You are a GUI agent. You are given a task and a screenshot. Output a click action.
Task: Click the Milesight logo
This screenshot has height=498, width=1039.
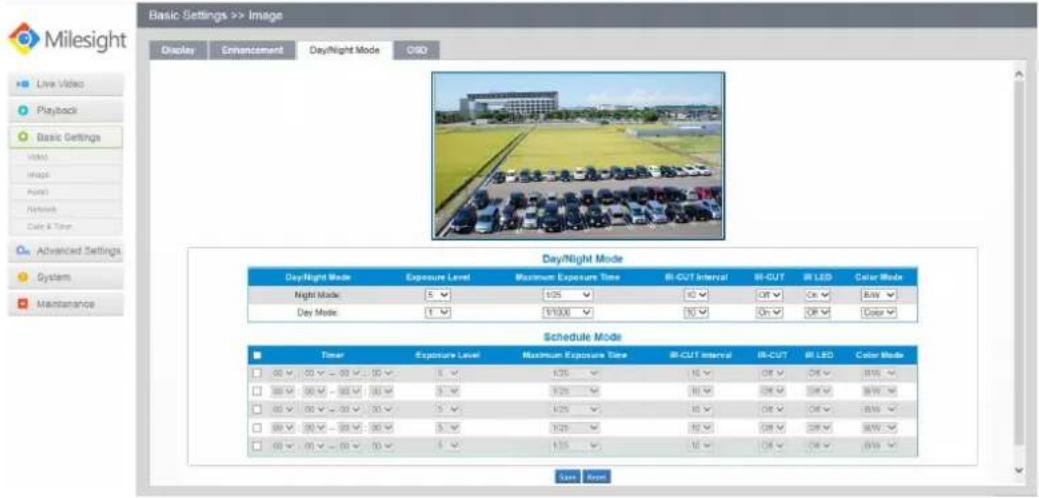[x=66, y=40]
